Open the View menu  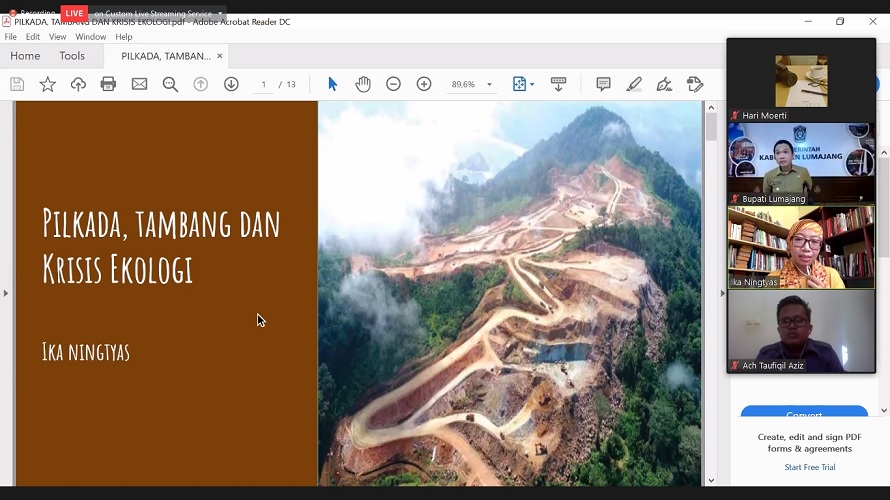point(58,37)
